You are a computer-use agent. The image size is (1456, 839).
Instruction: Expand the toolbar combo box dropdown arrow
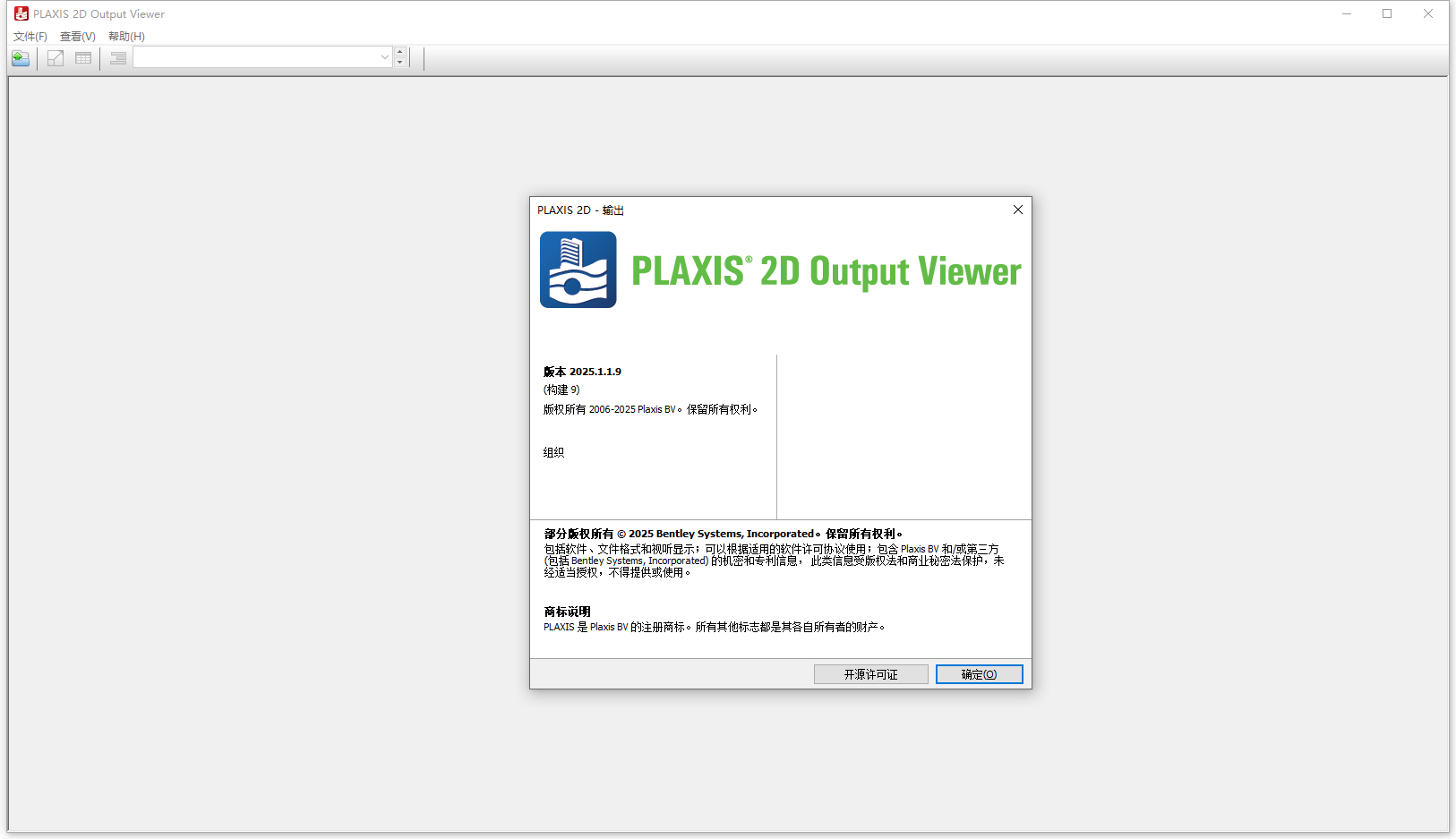(384, 56)
